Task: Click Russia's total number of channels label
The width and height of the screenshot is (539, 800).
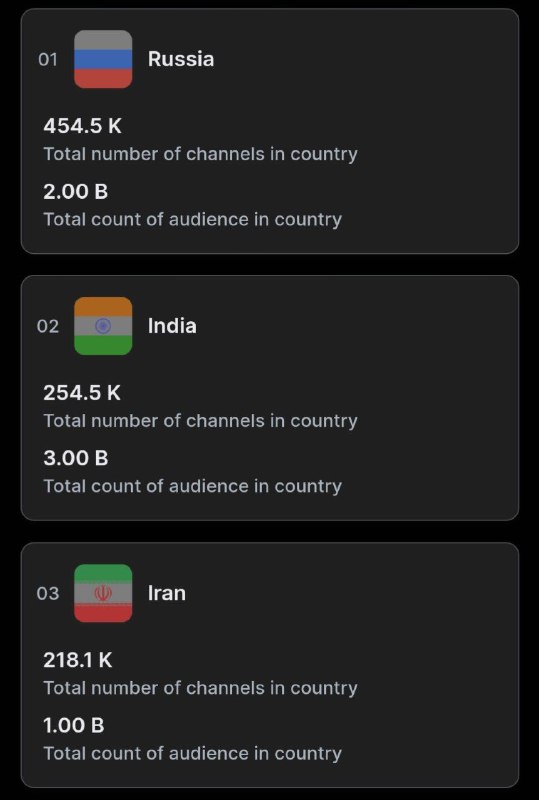Action: click(200, 154)
